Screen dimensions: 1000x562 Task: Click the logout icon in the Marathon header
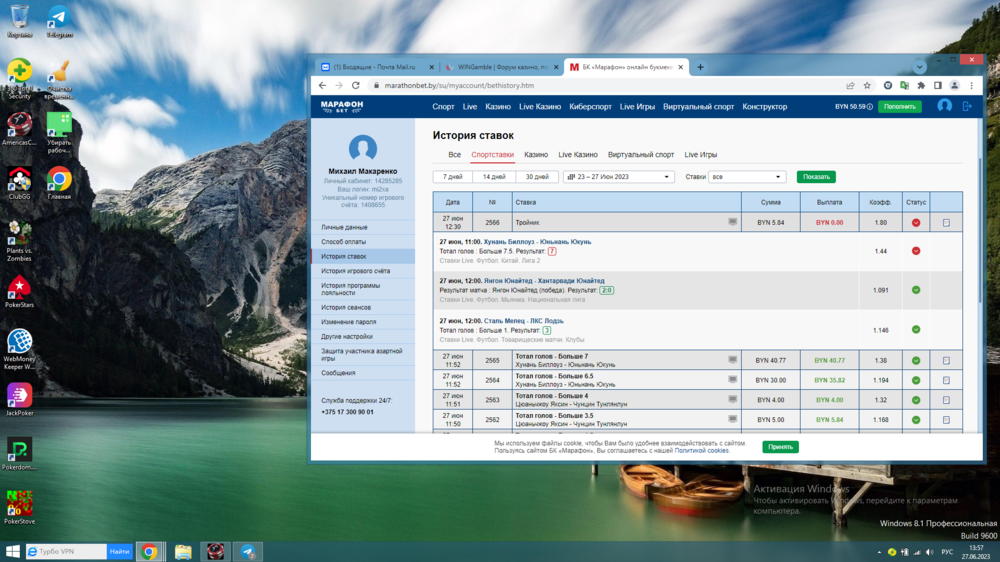point(967,106)
